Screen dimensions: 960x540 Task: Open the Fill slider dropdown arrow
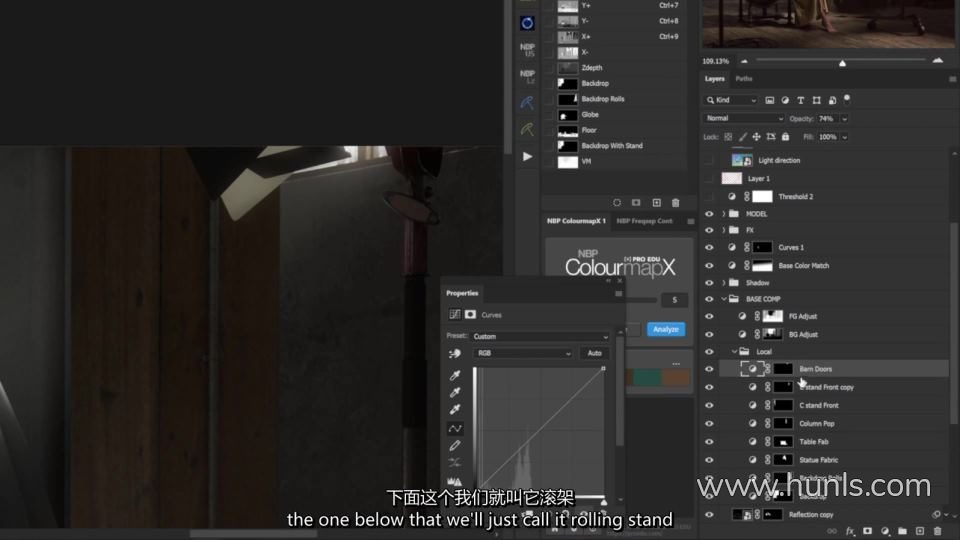[x=845, y=137]
